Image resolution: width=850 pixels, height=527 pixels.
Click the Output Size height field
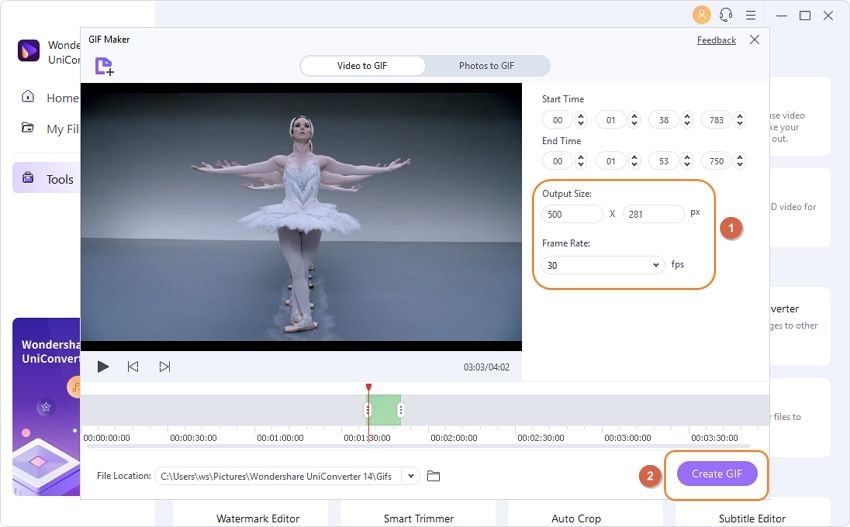652,213
